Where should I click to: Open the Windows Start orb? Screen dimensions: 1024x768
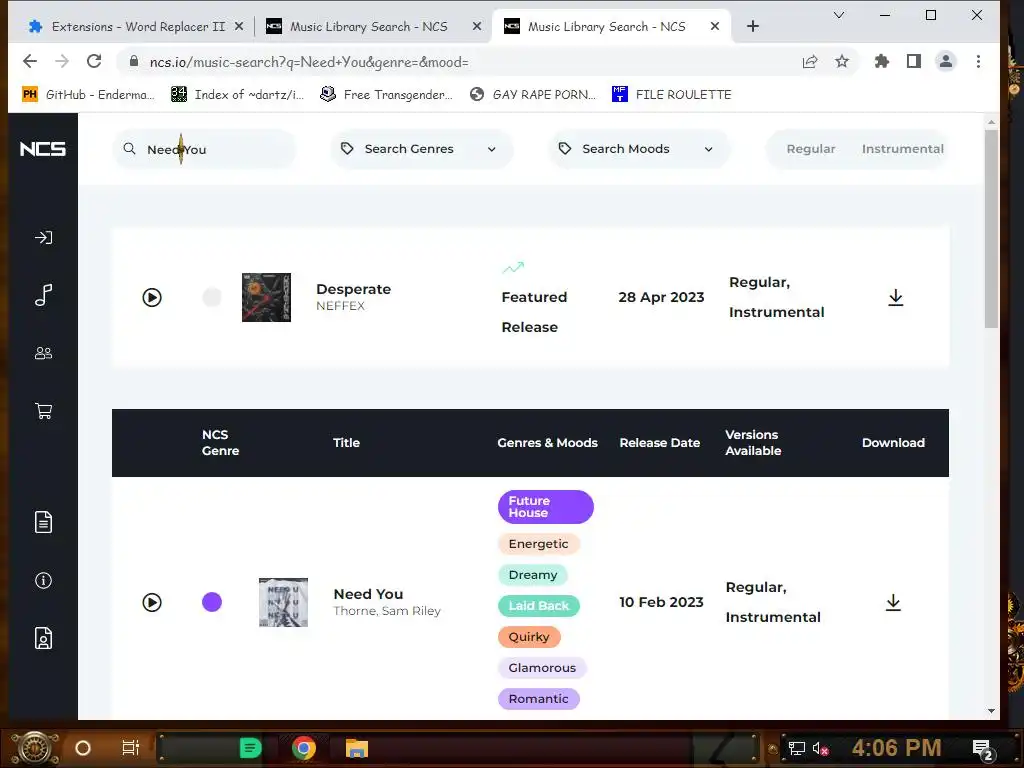point(34,748)
